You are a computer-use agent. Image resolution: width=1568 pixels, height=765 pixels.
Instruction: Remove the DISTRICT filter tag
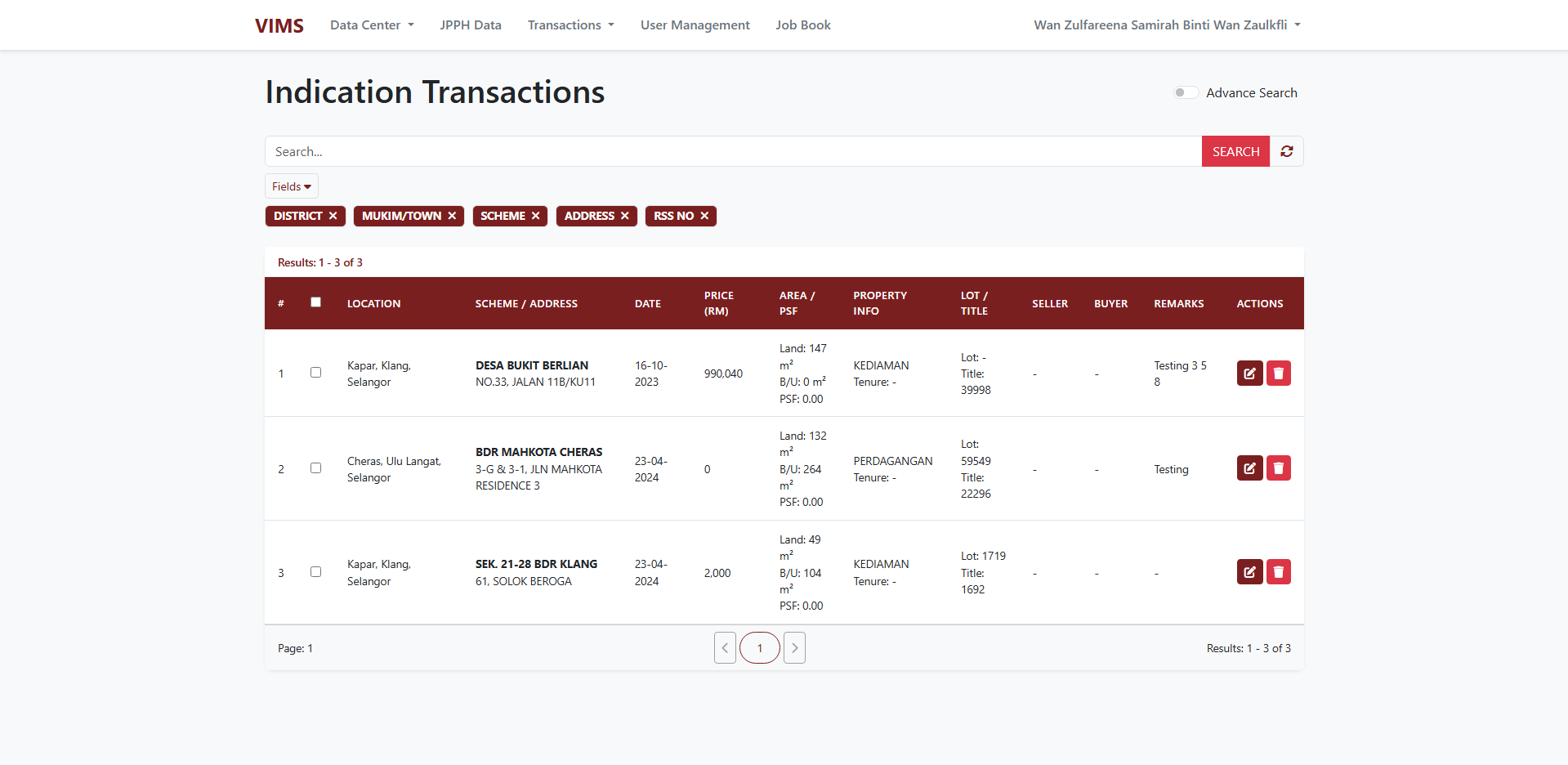[333, 216]
